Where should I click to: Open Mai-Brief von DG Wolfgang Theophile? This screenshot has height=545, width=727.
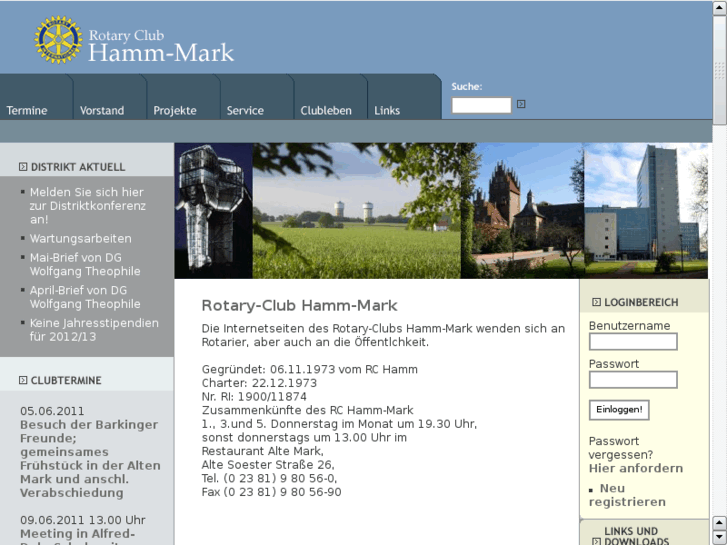pos(85,264)
